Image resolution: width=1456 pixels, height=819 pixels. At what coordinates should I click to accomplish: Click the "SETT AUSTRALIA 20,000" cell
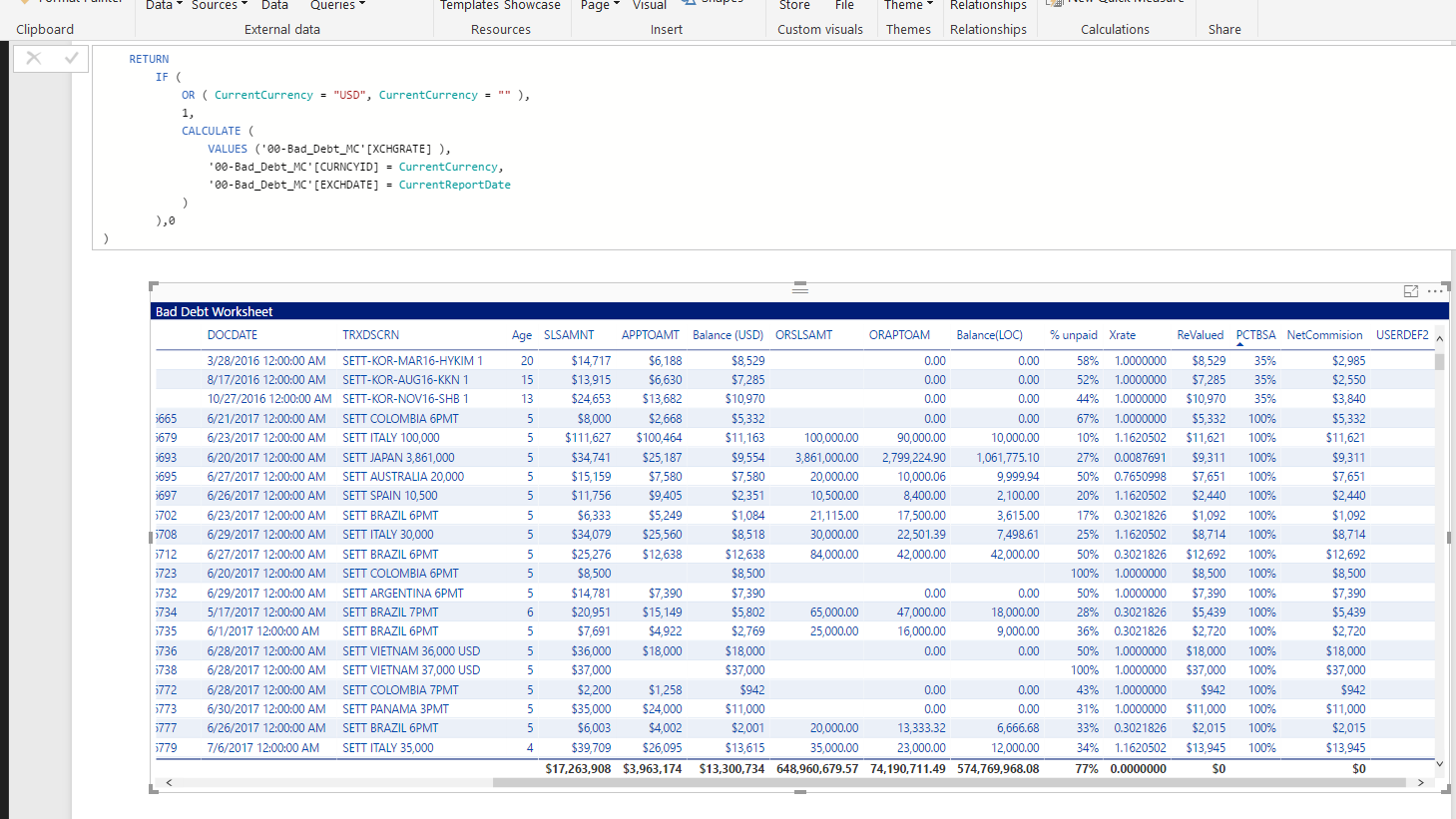403,477
